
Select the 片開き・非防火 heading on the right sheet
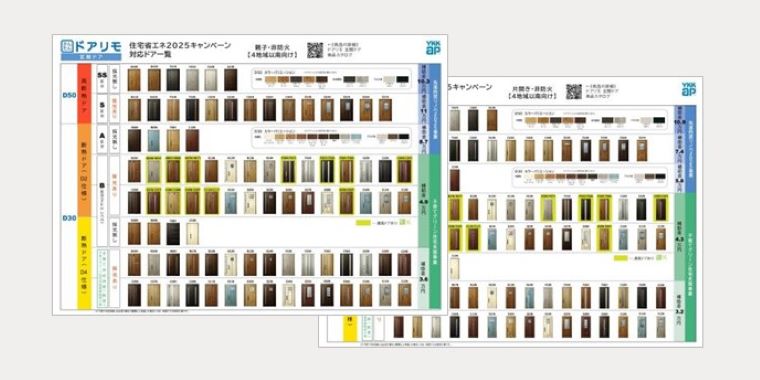pos(532,88)
